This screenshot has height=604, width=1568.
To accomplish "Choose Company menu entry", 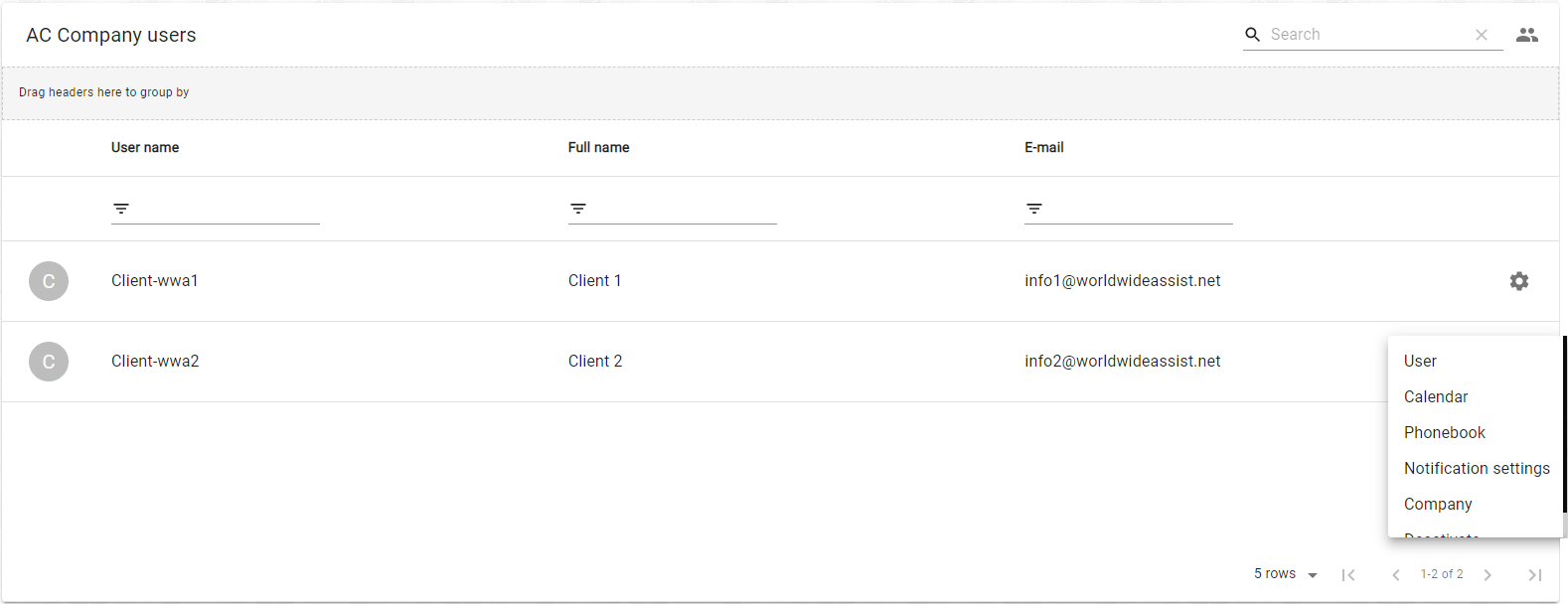I will point(1438,505).
